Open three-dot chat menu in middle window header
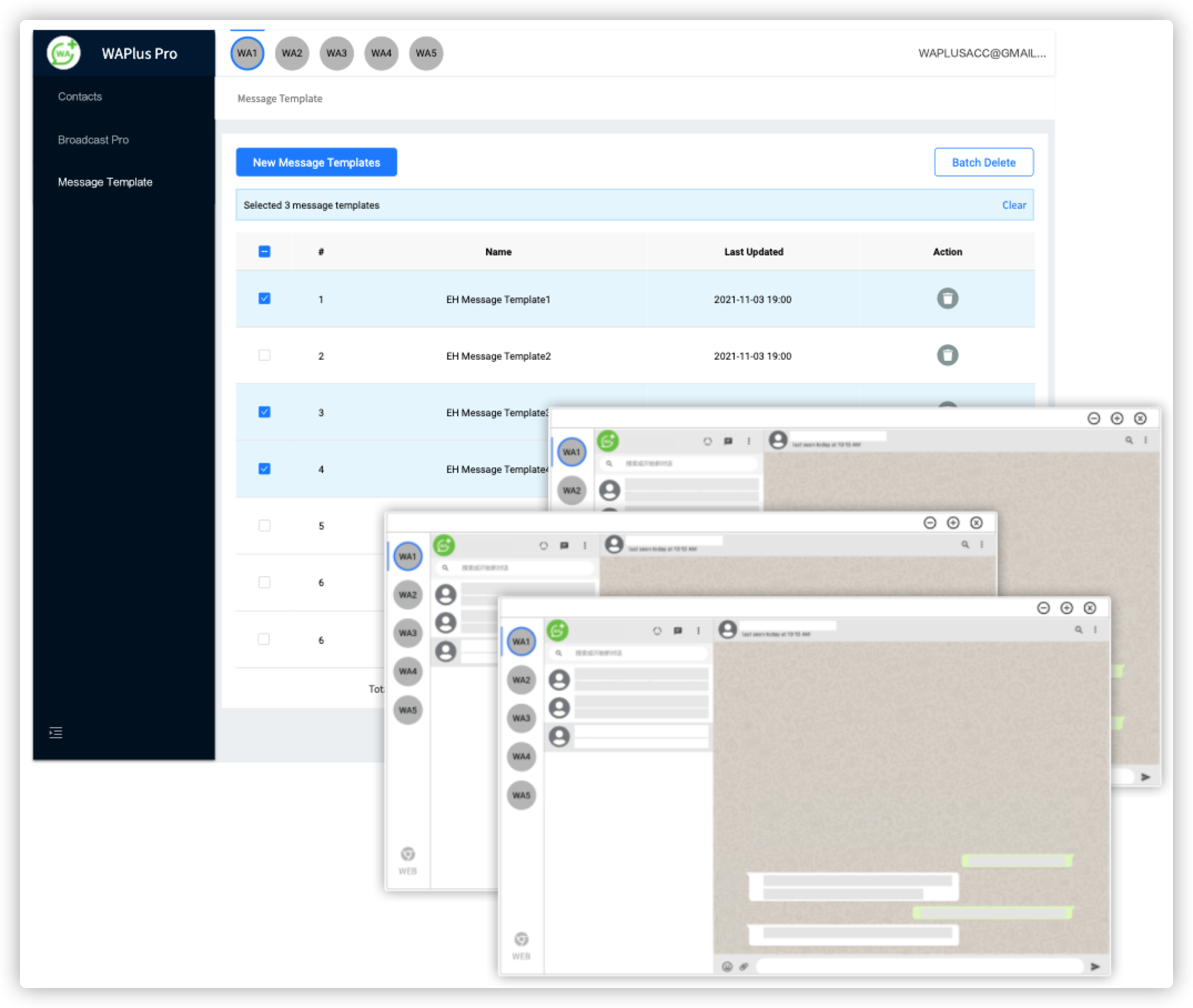Image resolution: width=1193 pixels, height=1008 pixels. click(x=981, y=544)
